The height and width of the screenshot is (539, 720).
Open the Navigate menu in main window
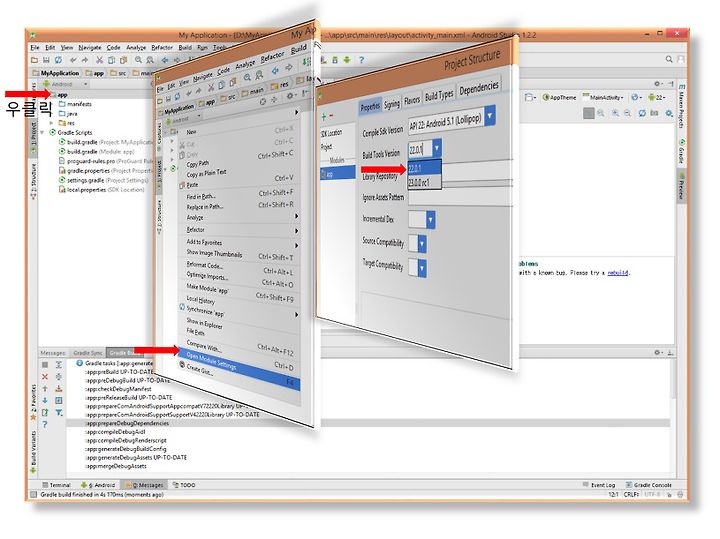(x=90, y=47)
